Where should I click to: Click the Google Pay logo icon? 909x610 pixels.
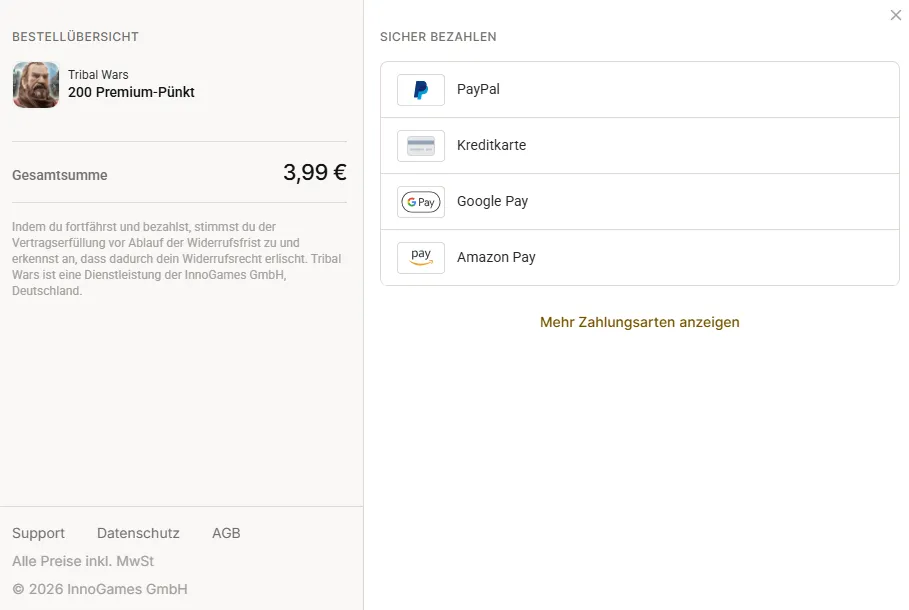pos(421,202)
